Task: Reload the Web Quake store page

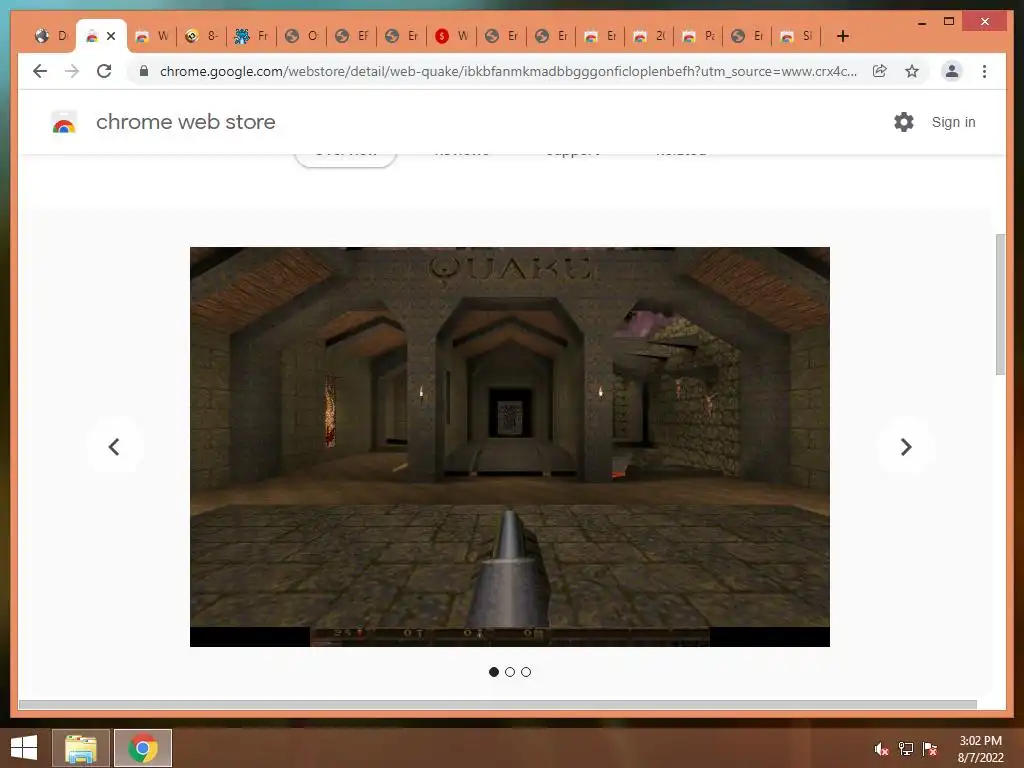Action: tap(104, 71)
